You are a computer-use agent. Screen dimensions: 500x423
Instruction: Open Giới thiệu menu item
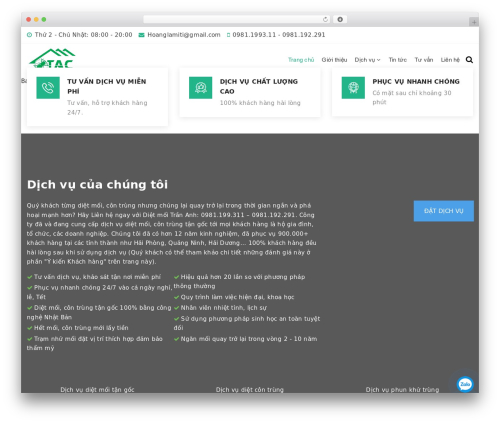click(334, 60)
